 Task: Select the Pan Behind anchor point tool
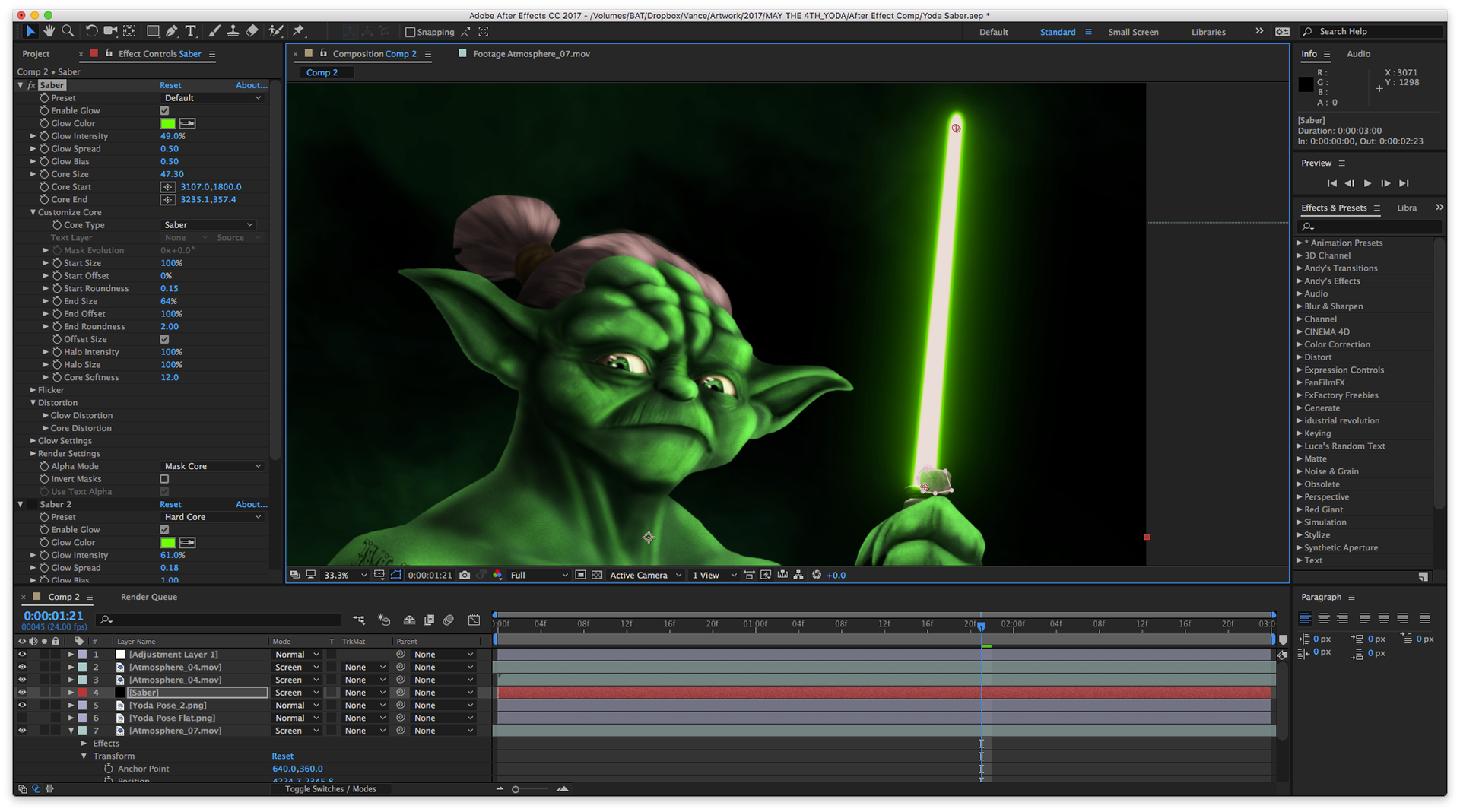pos(130,31)
